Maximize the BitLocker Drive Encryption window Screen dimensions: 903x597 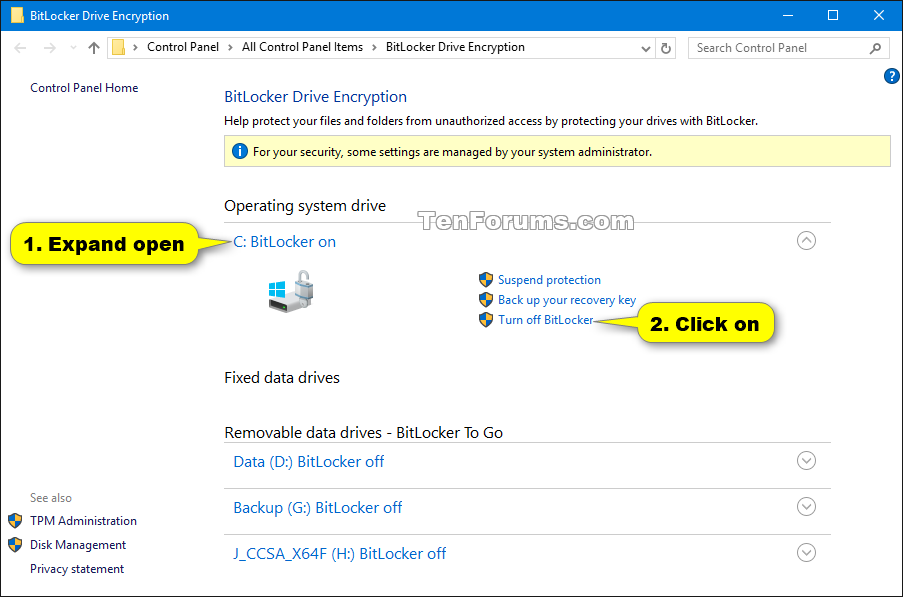pyautogui.click(x=833, y=16)
